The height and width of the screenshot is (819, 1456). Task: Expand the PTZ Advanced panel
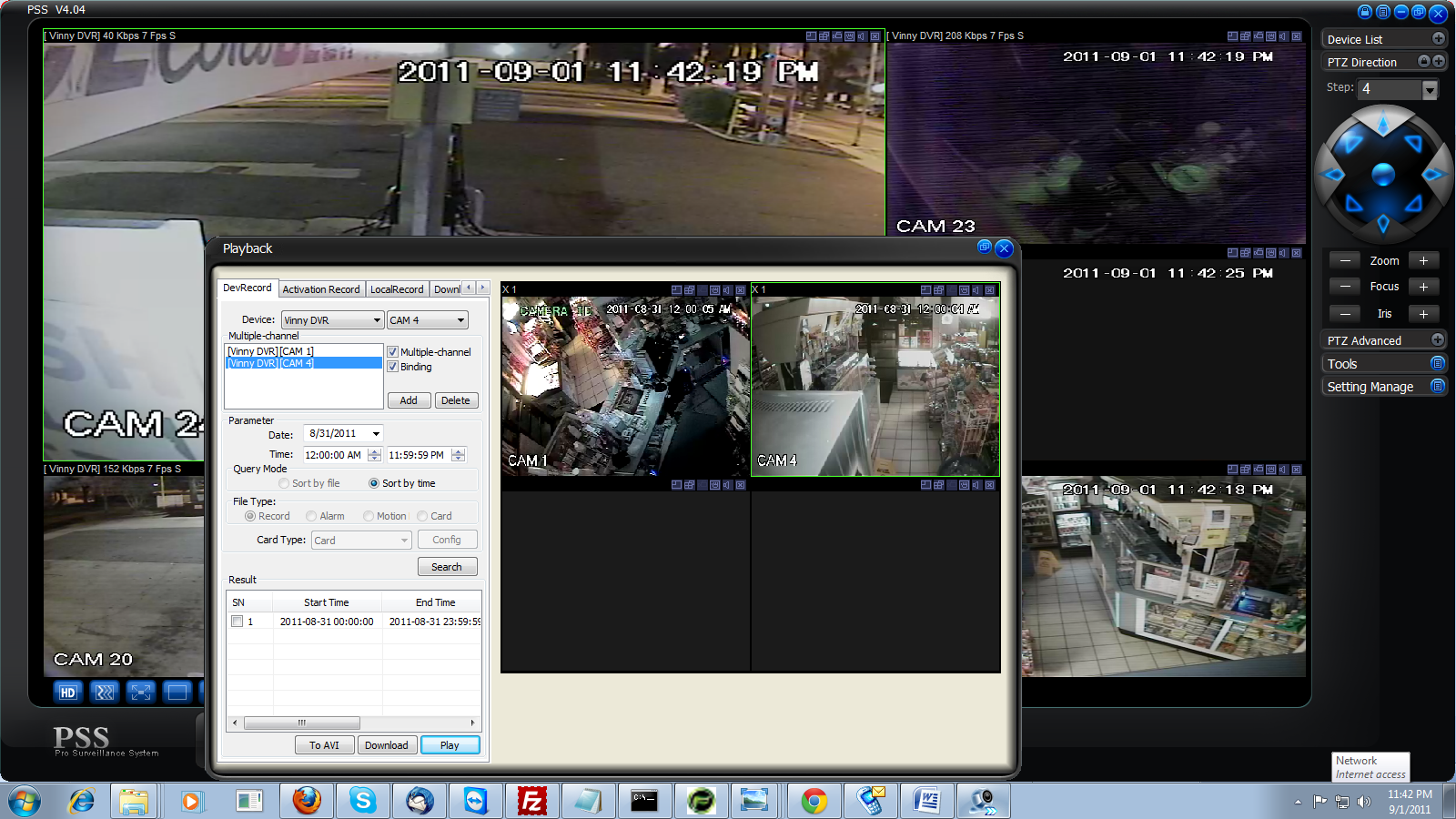1437,340
